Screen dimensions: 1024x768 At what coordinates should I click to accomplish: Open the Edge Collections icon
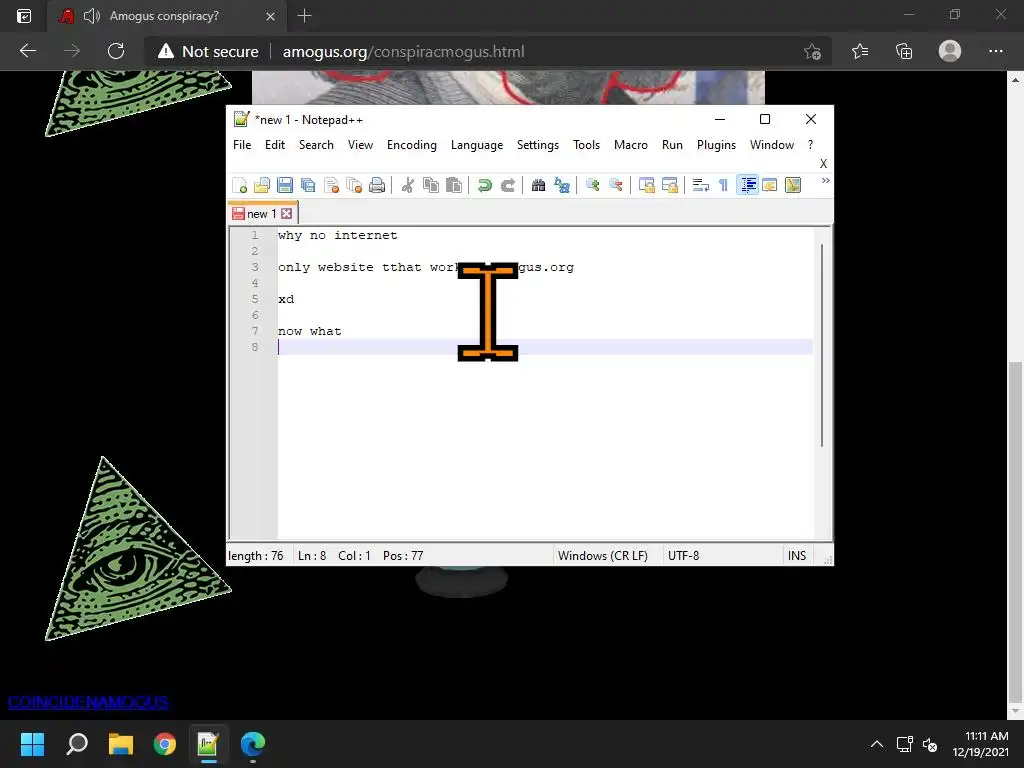(904, 51)
